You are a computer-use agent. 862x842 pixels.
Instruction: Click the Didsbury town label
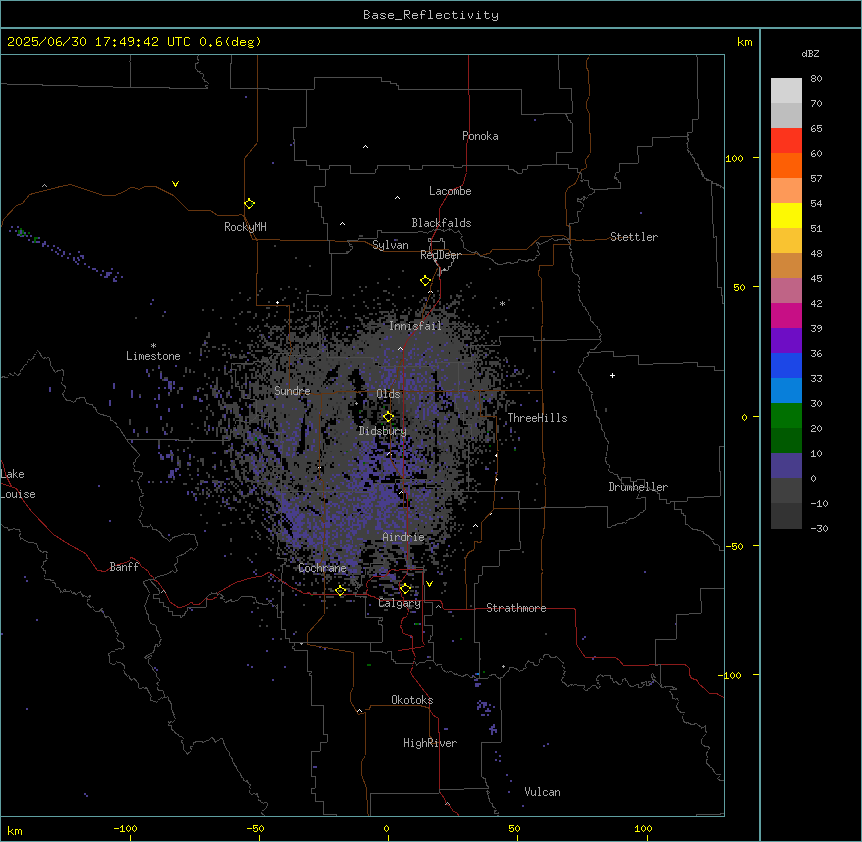(383, 431)
